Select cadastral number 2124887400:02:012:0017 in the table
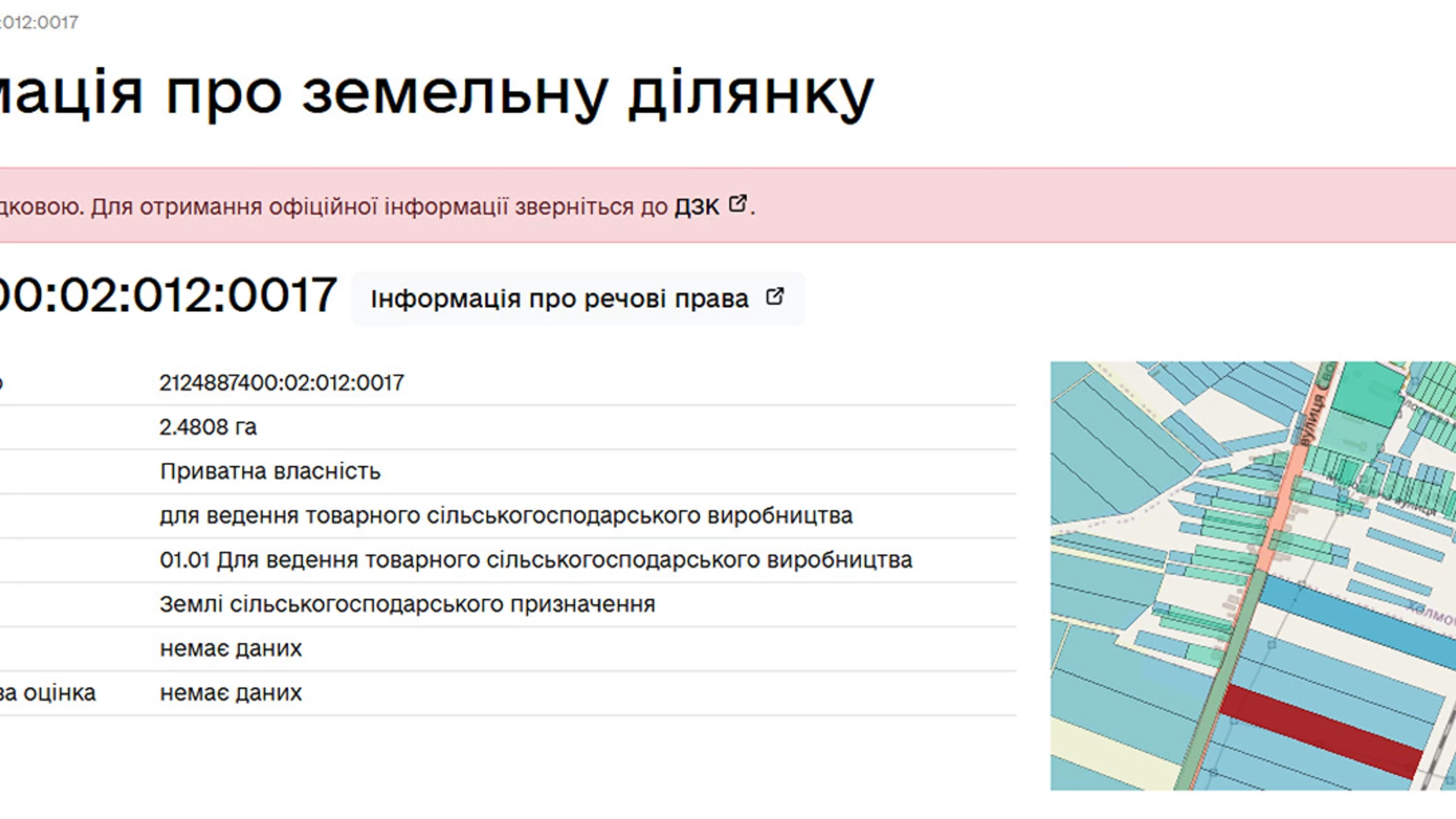 pos(282,383)
